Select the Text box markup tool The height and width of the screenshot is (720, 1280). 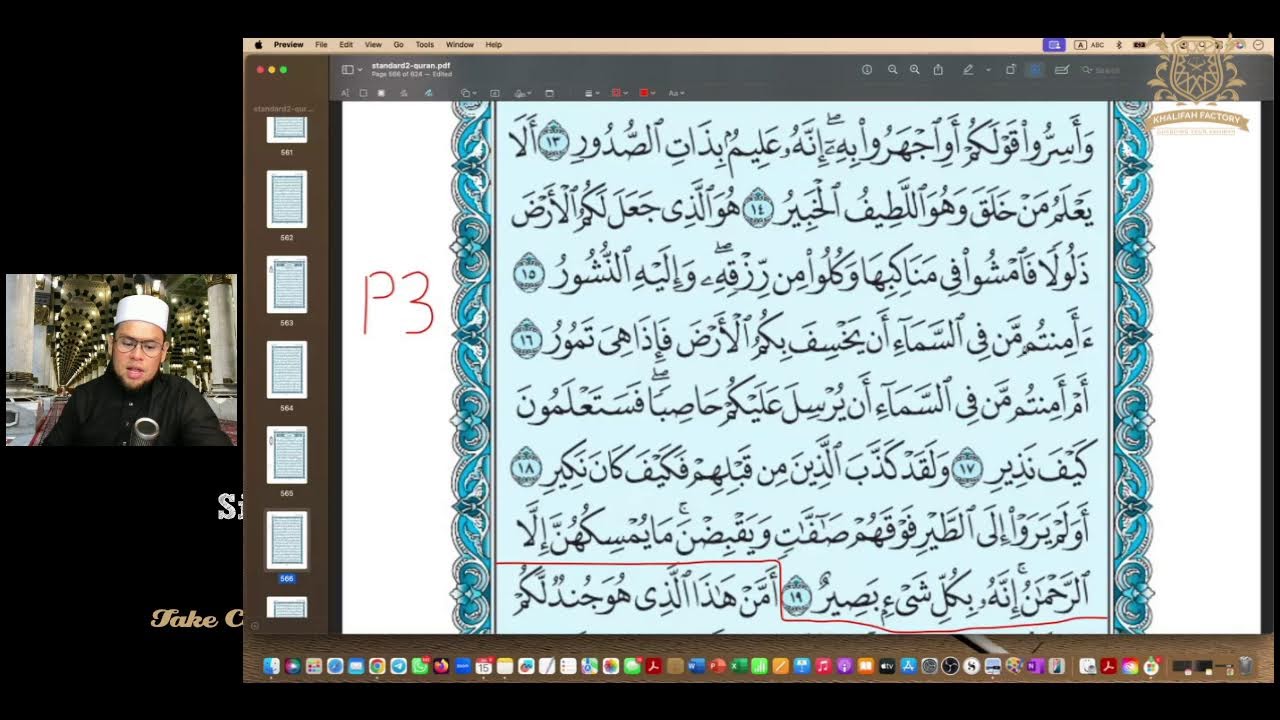(x=495, y=93)
